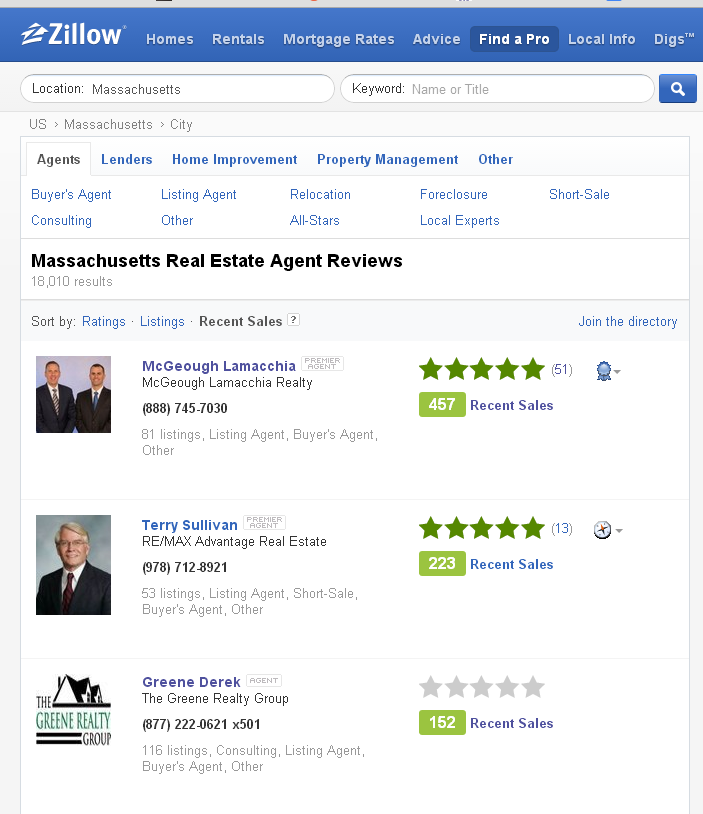Click McGeough Lamacchia profile photo

point(73,395)
